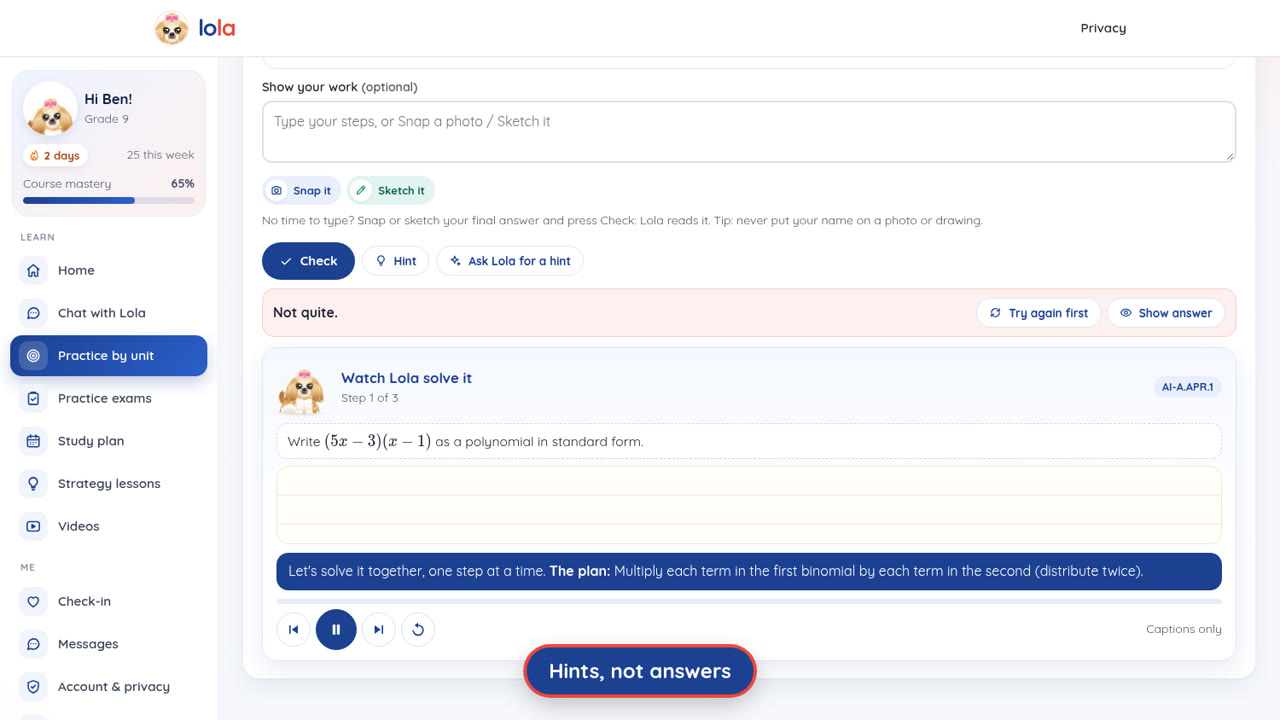Open Messages page
Screen dimensions: 1280x720
click(x=109, y=644)
